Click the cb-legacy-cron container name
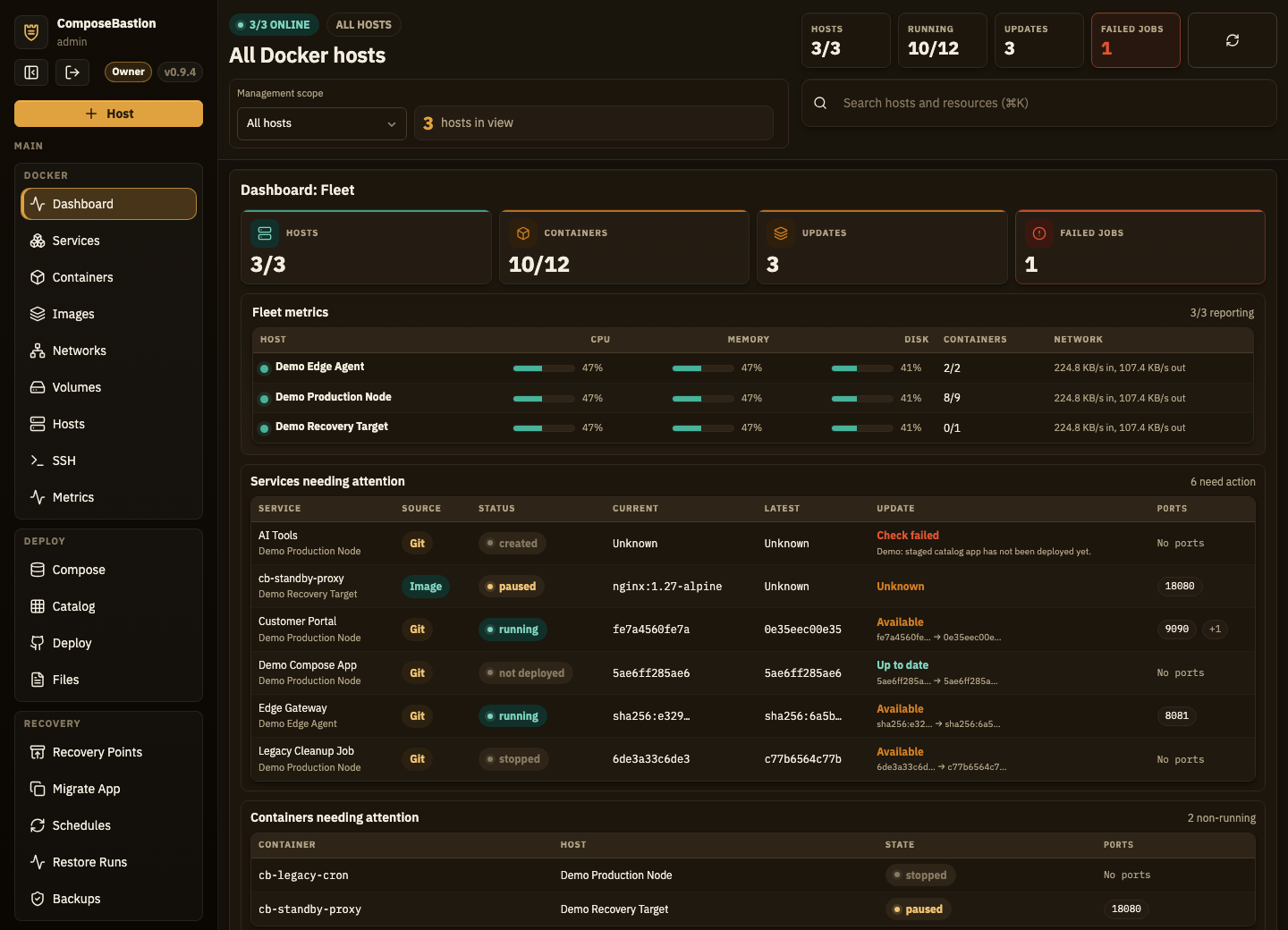Screen dimensions: 1288x930 point(303,875)
